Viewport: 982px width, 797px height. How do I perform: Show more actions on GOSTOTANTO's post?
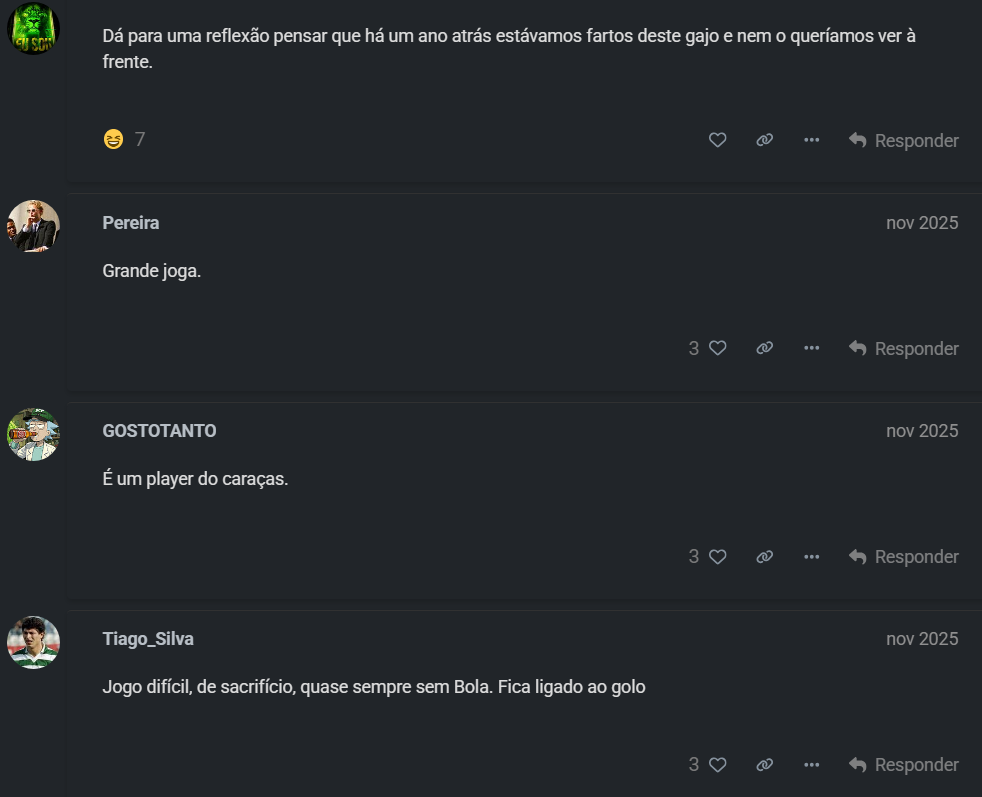pos(811,556)
